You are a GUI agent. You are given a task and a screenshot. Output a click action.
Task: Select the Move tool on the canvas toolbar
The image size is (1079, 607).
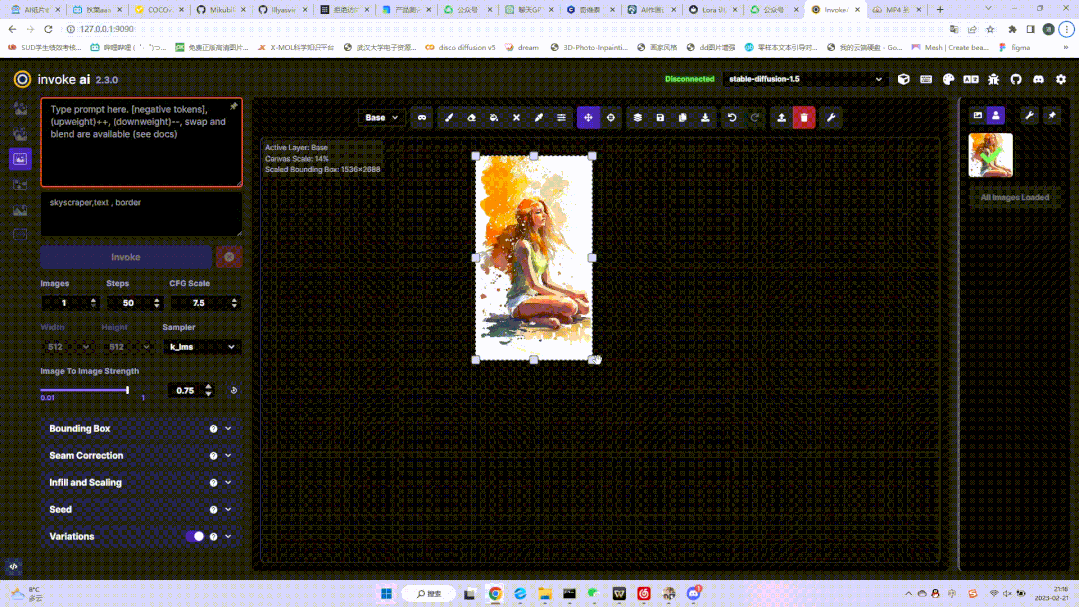pyautogui.click(x=588, y=117)
